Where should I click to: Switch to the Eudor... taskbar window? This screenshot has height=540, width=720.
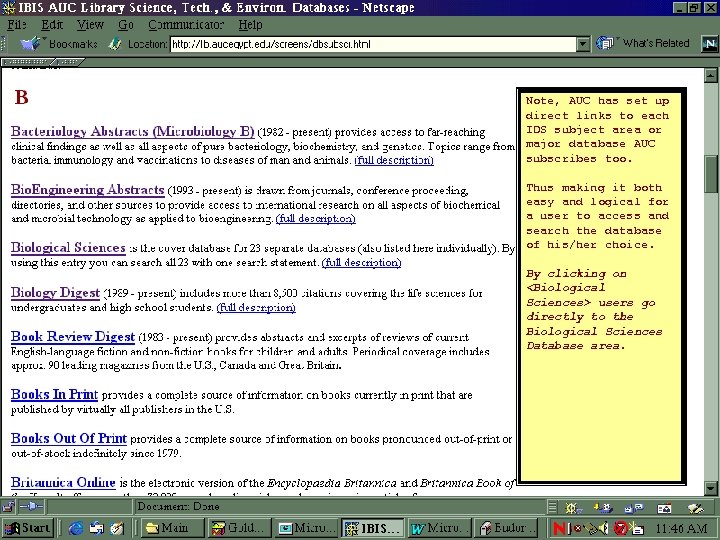coord(505,528)
